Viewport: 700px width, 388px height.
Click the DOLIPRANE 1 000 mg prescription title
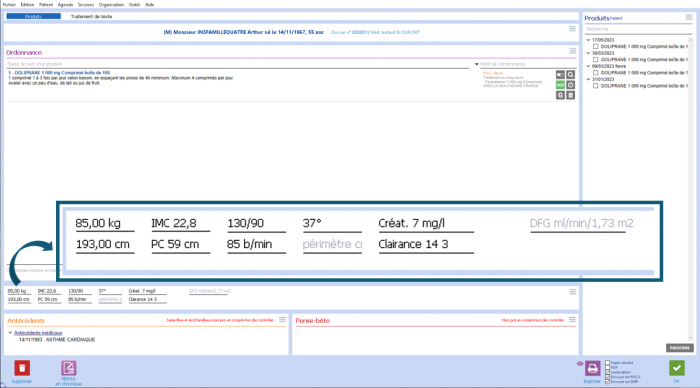59,72
